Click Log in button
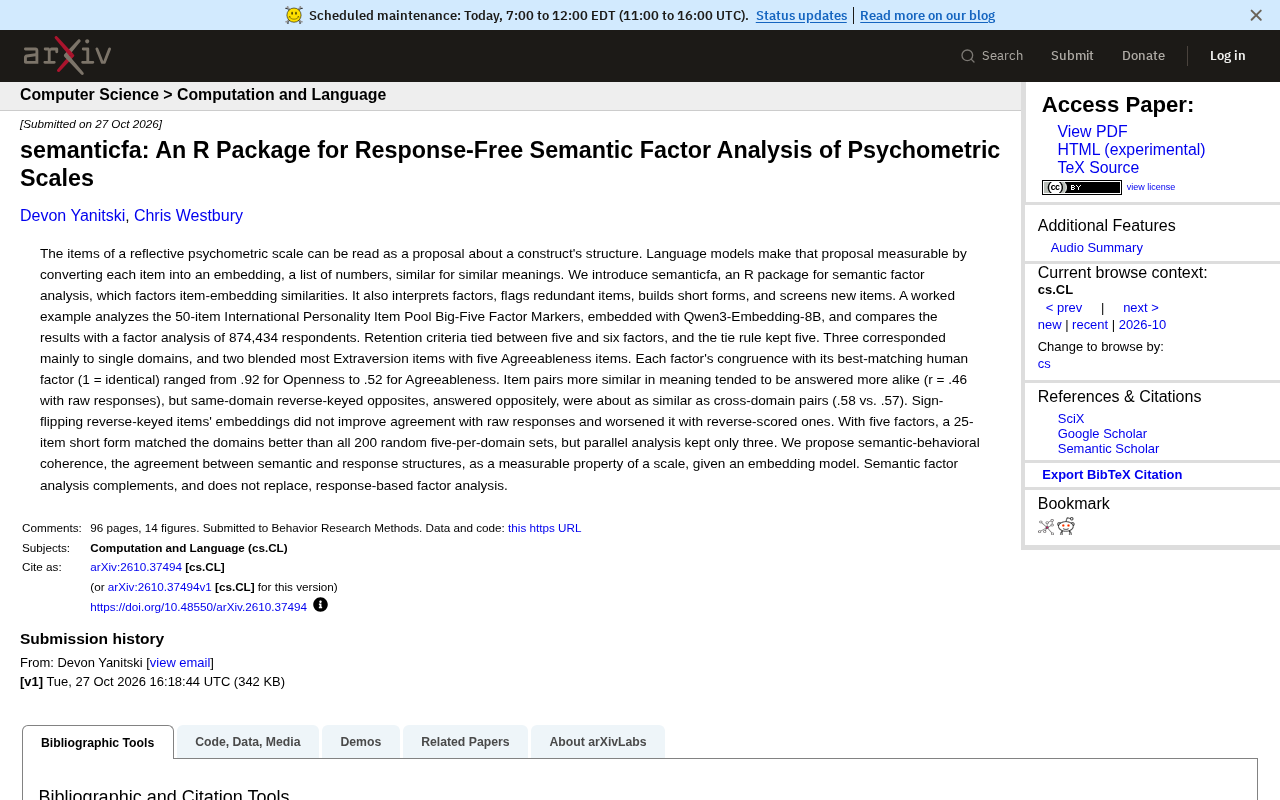Viewport: 1280px width, 800px height. pos(1227,56)
